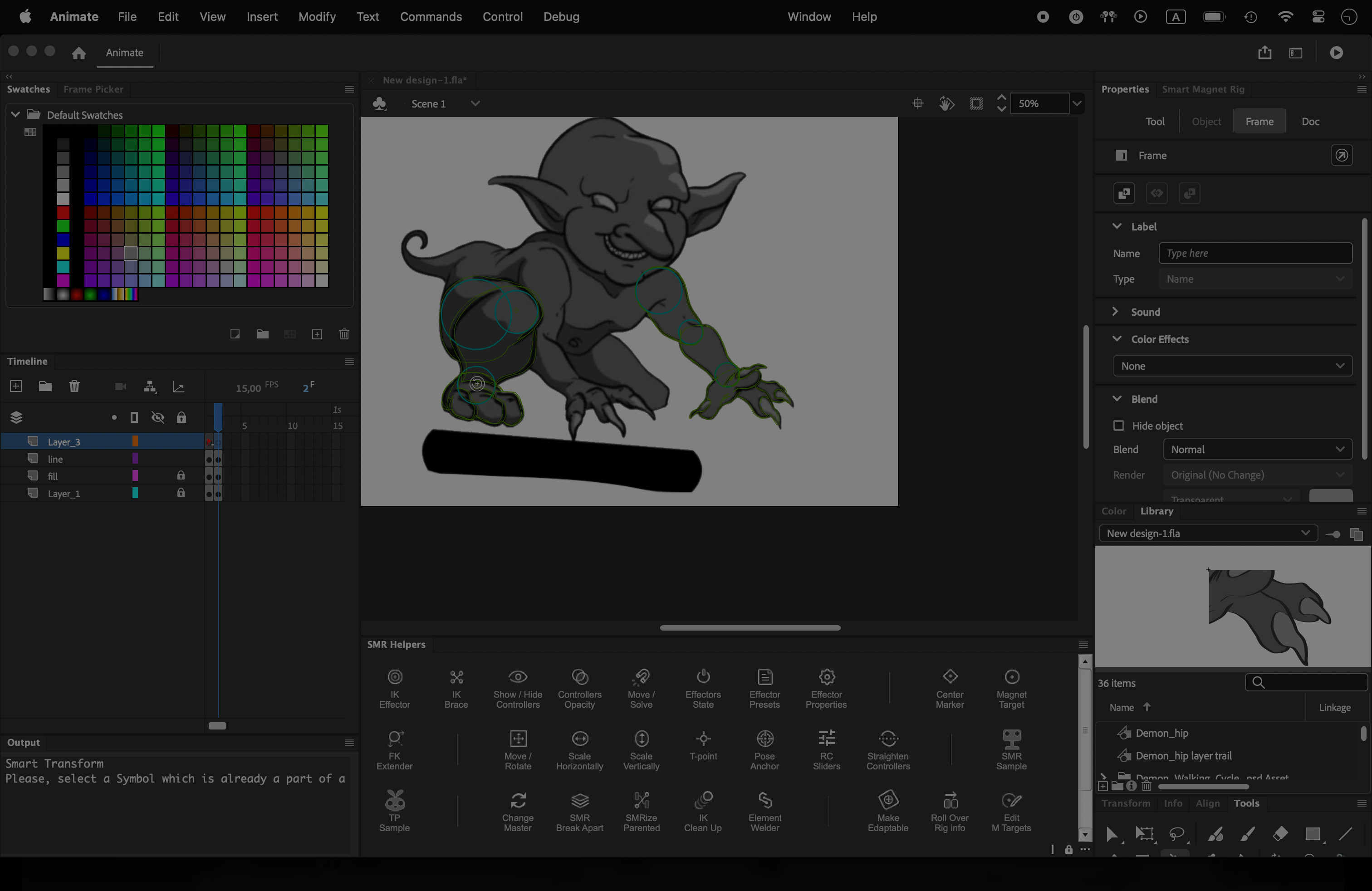Select Demon_hip layer trail library item
Image resolution: width=1372 pixels, height=891 pixels.
(x=1183, y=755)
